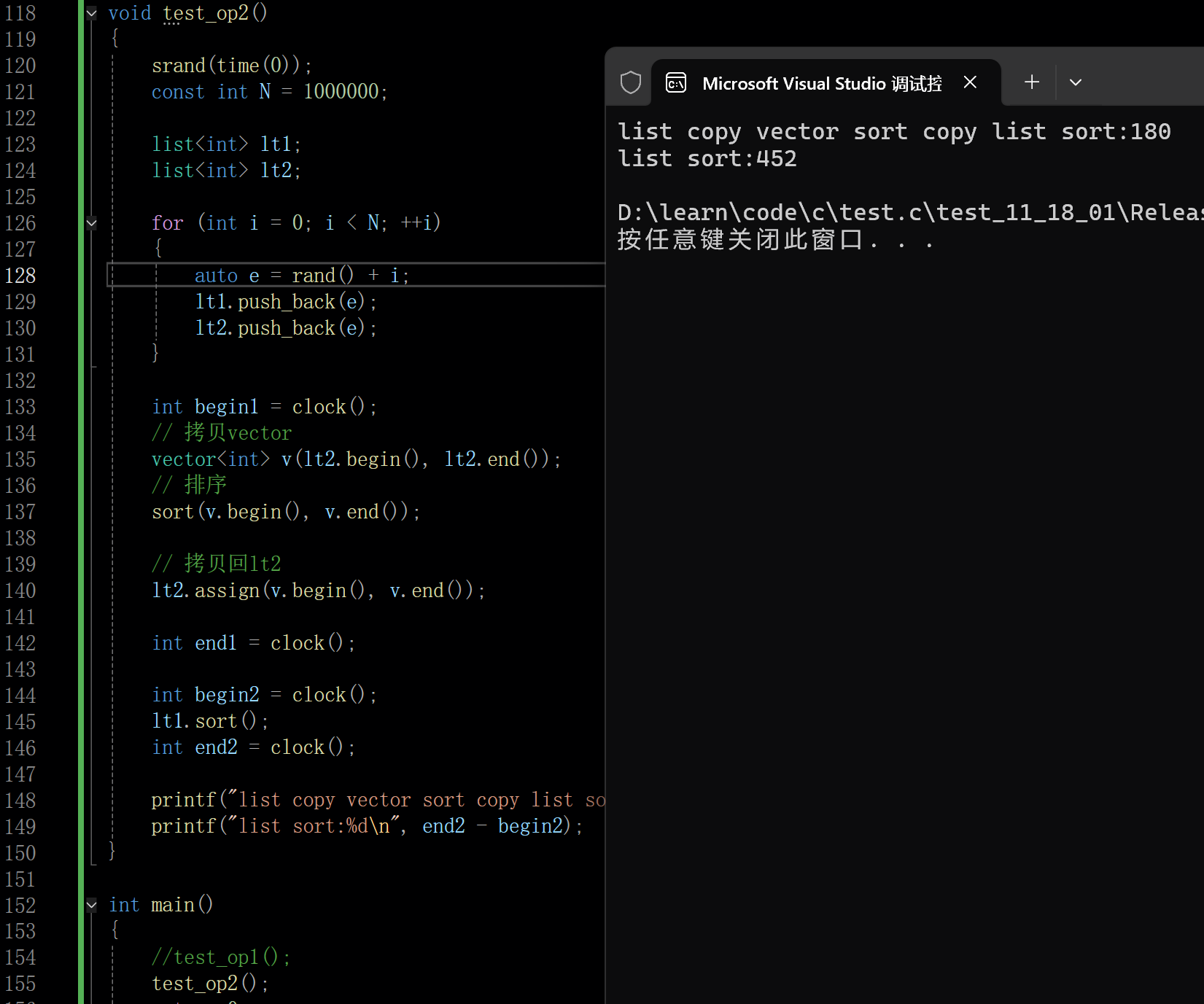Image resolution: width=1204 pixels, height=1004 pixels.
Task: Click the 'auto e = rand() + i;' line
Action: 302,276
